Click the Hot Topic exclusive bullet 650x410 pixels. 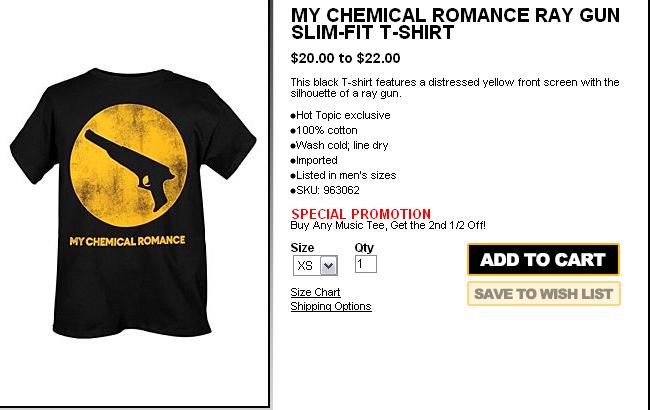(x=340, y=115)
